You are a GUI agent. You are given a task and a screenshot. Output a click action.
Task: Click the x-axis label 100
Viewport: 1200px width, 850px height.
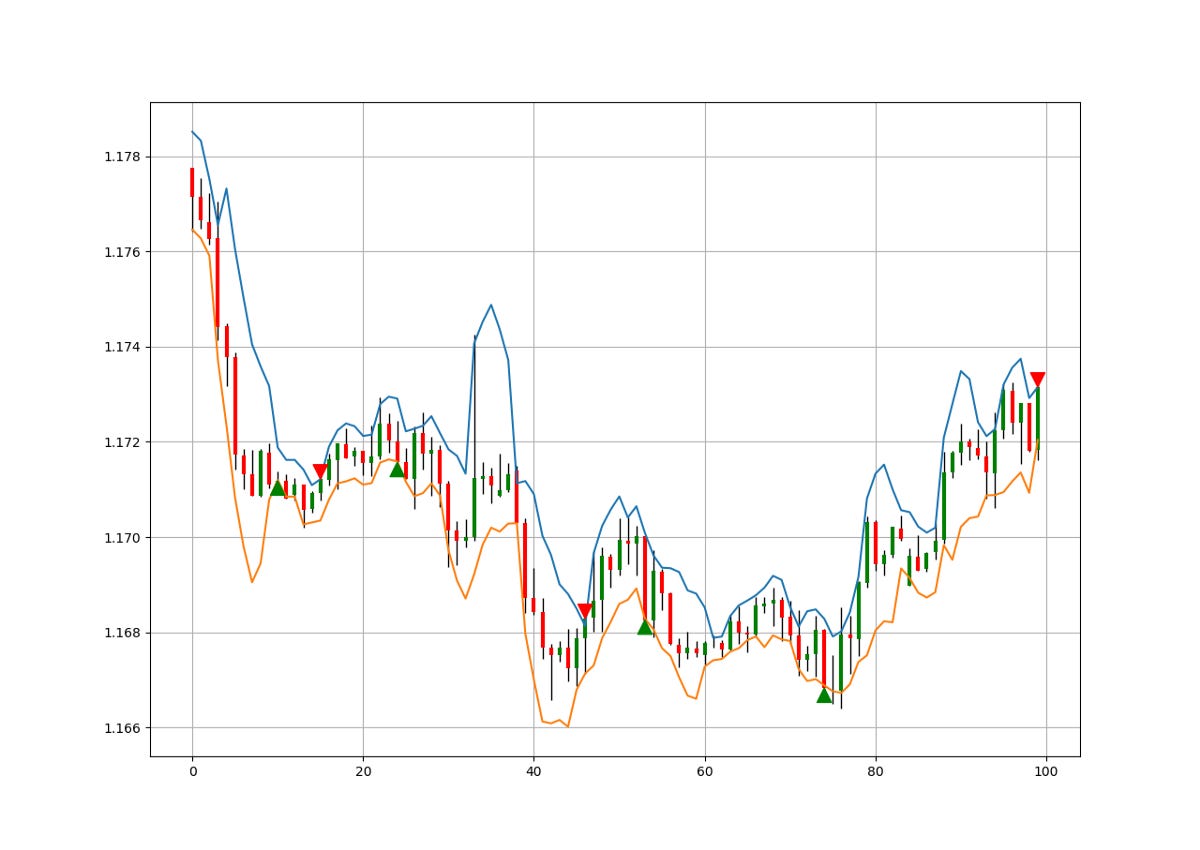point(1047,772)
